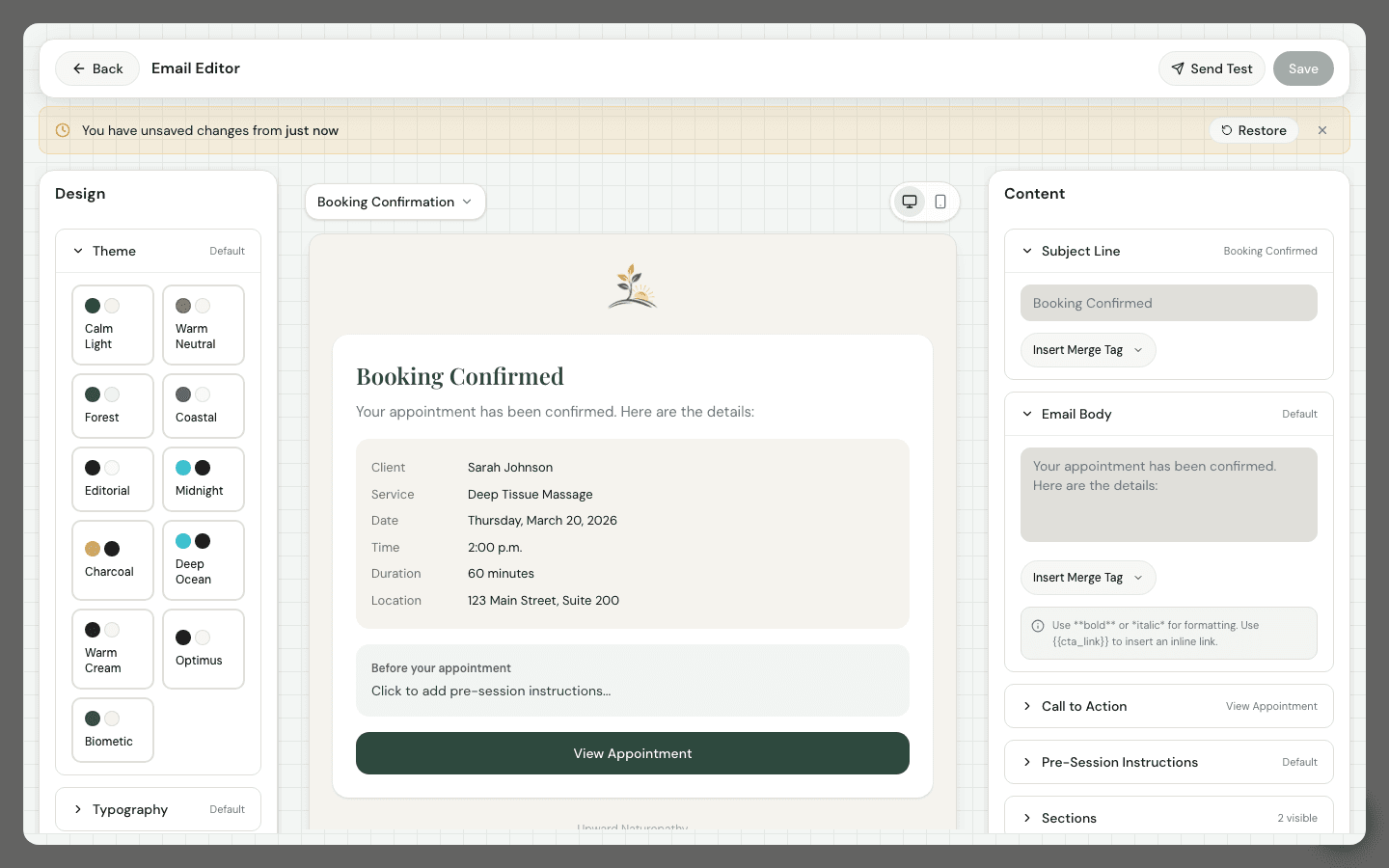Select the Charcoal theme color swatch
Image resolution: width=1389 pixels, height=868 pixels.
click(x=93, y=549)
